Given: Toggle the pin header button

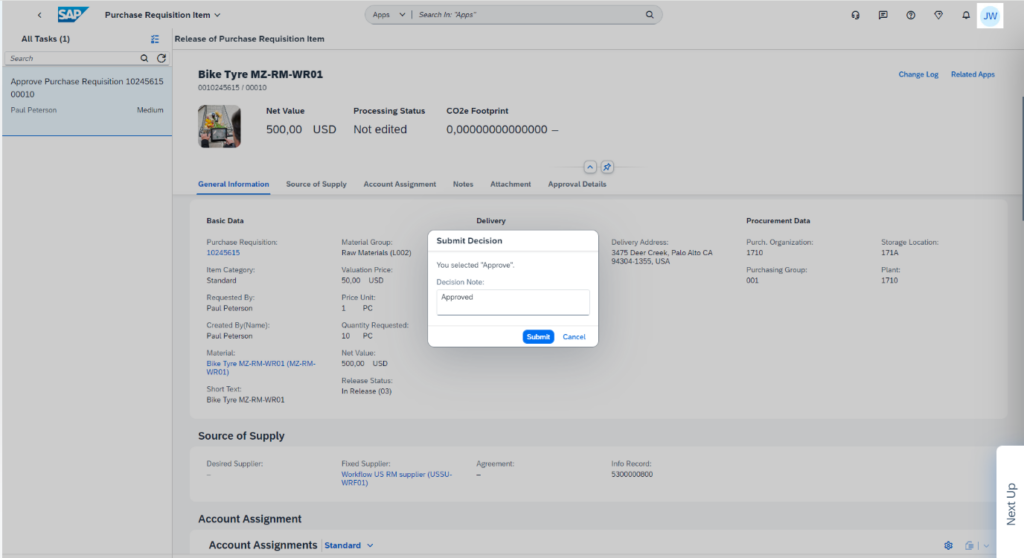Looking at the screenshot, I should pyautogui.click(x=607, y=167).
